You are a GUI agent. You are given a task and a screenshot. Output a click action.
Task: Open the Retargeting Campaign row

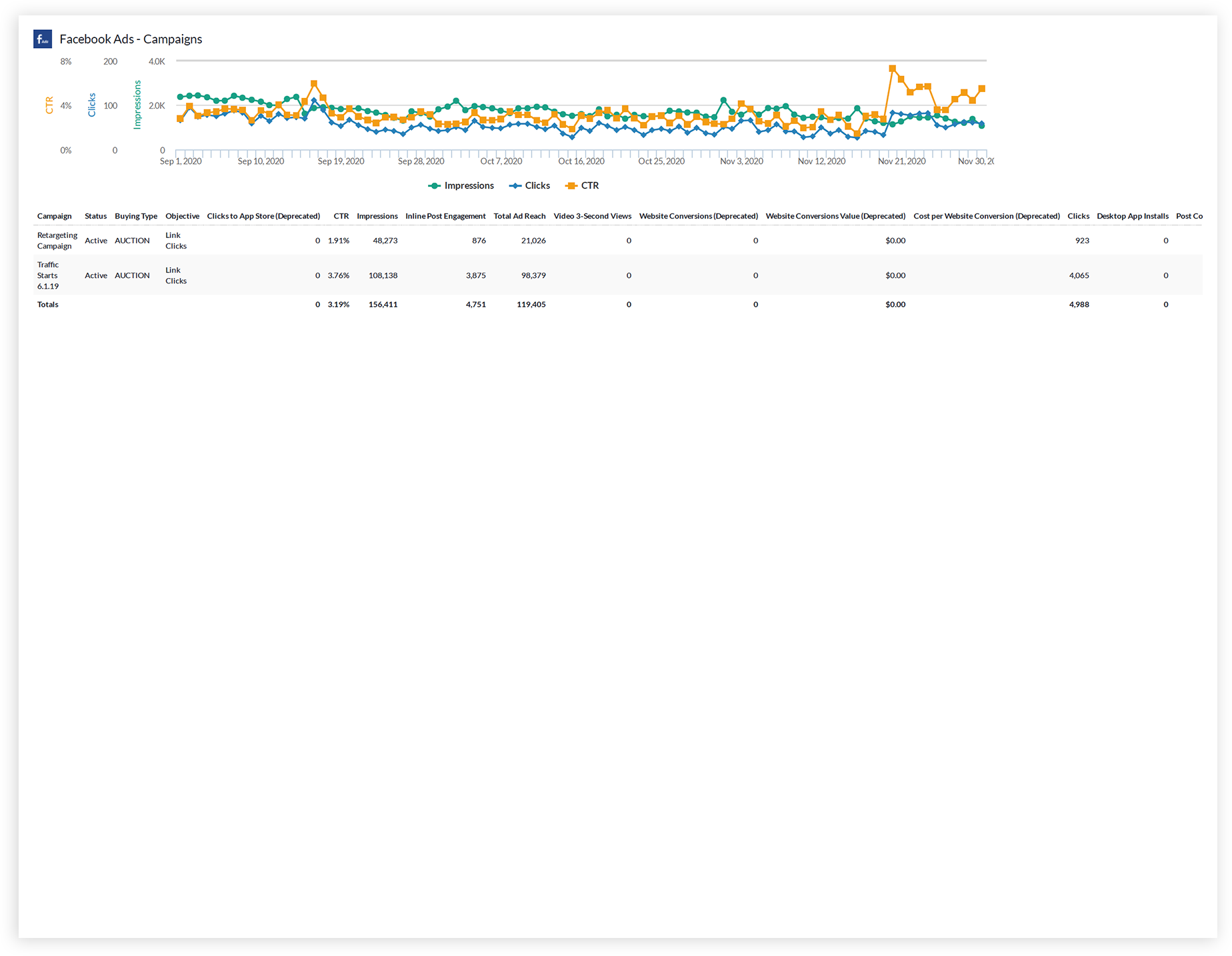click(57, 241)
